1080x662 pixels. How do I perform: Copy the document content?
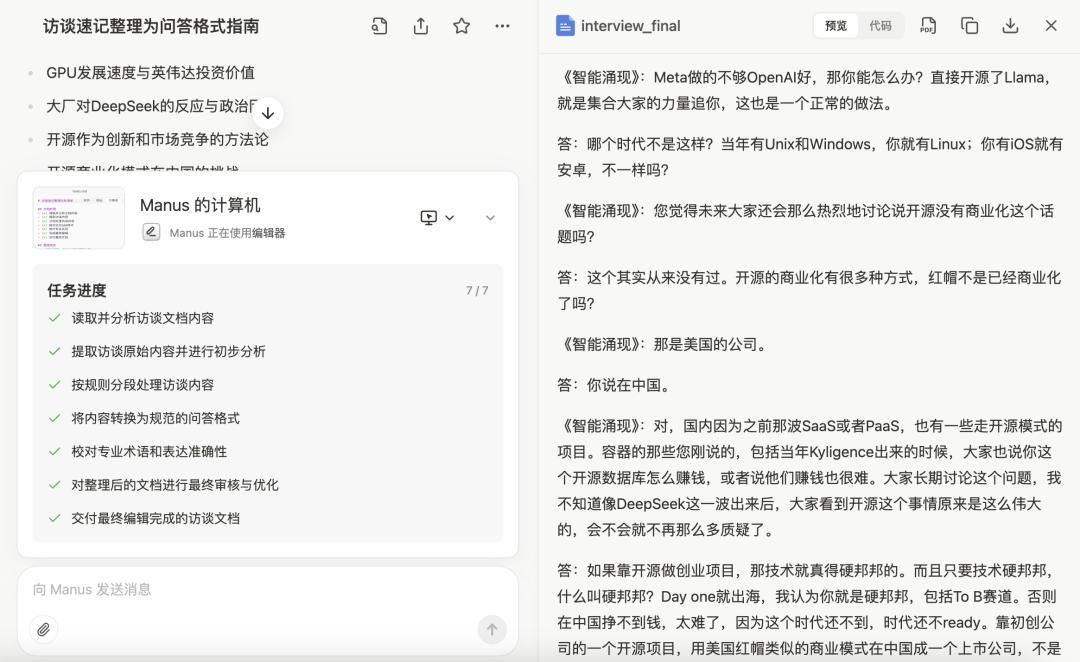969,26
